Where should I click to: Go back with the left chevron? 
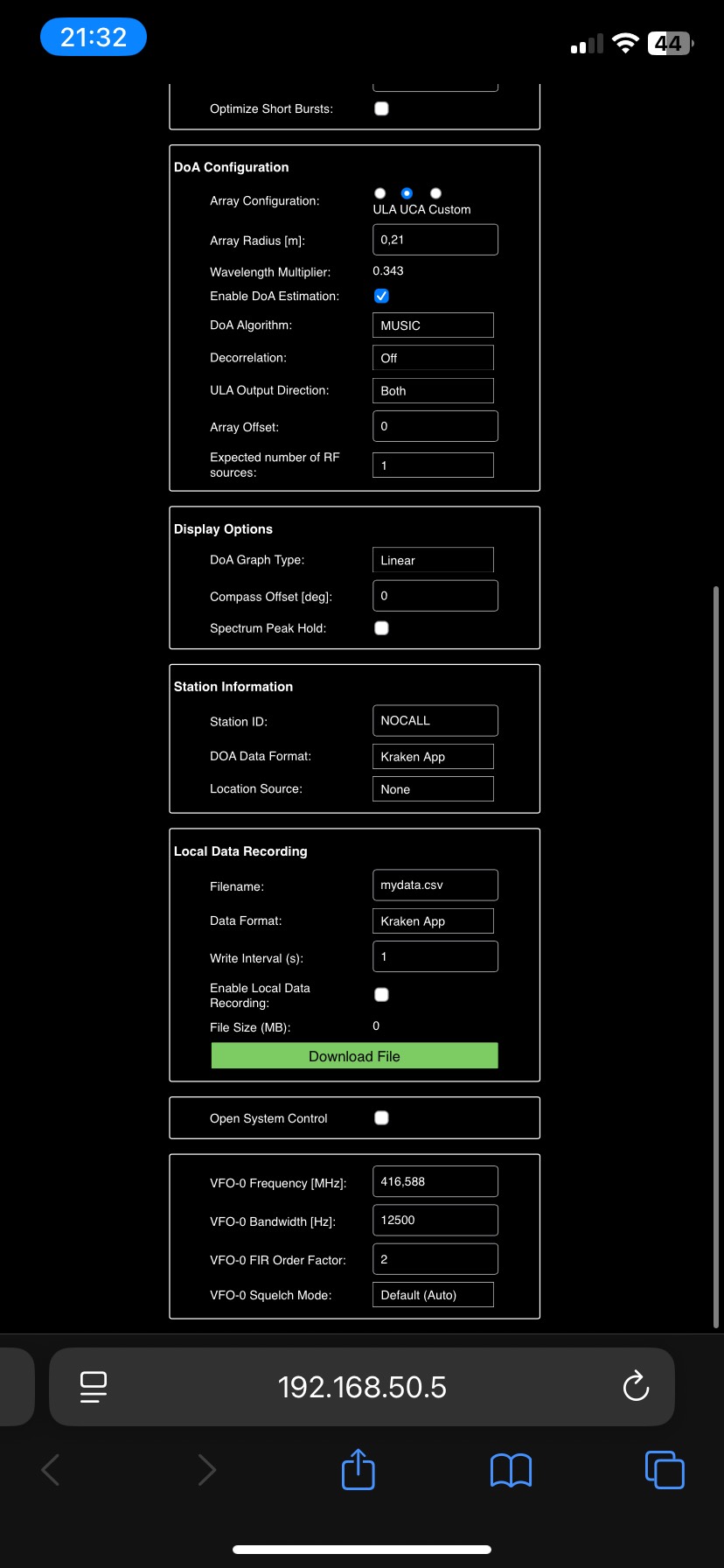click(51, 1470)
